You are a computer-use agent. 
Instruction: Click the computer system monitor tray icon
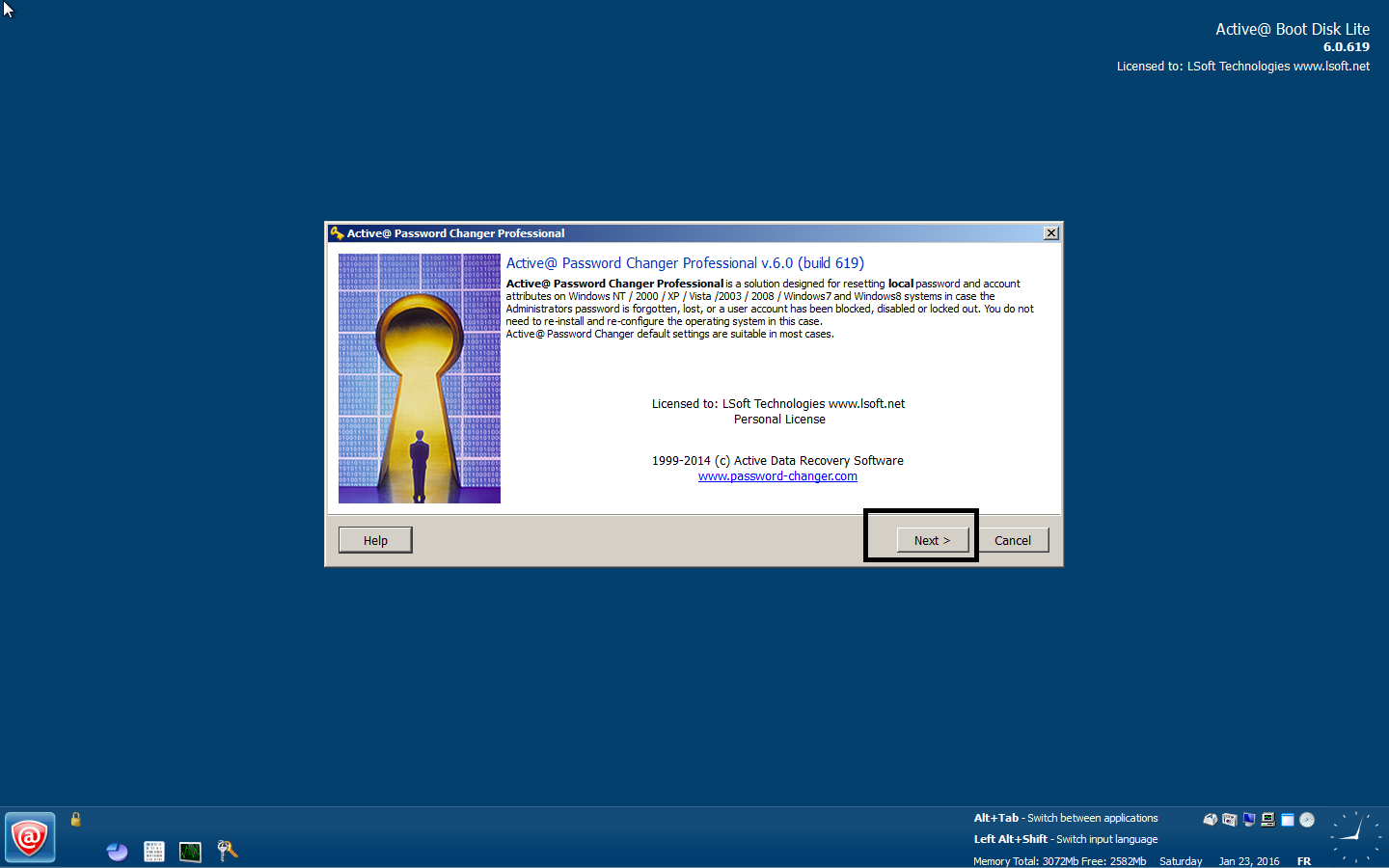click(1268, 820)
